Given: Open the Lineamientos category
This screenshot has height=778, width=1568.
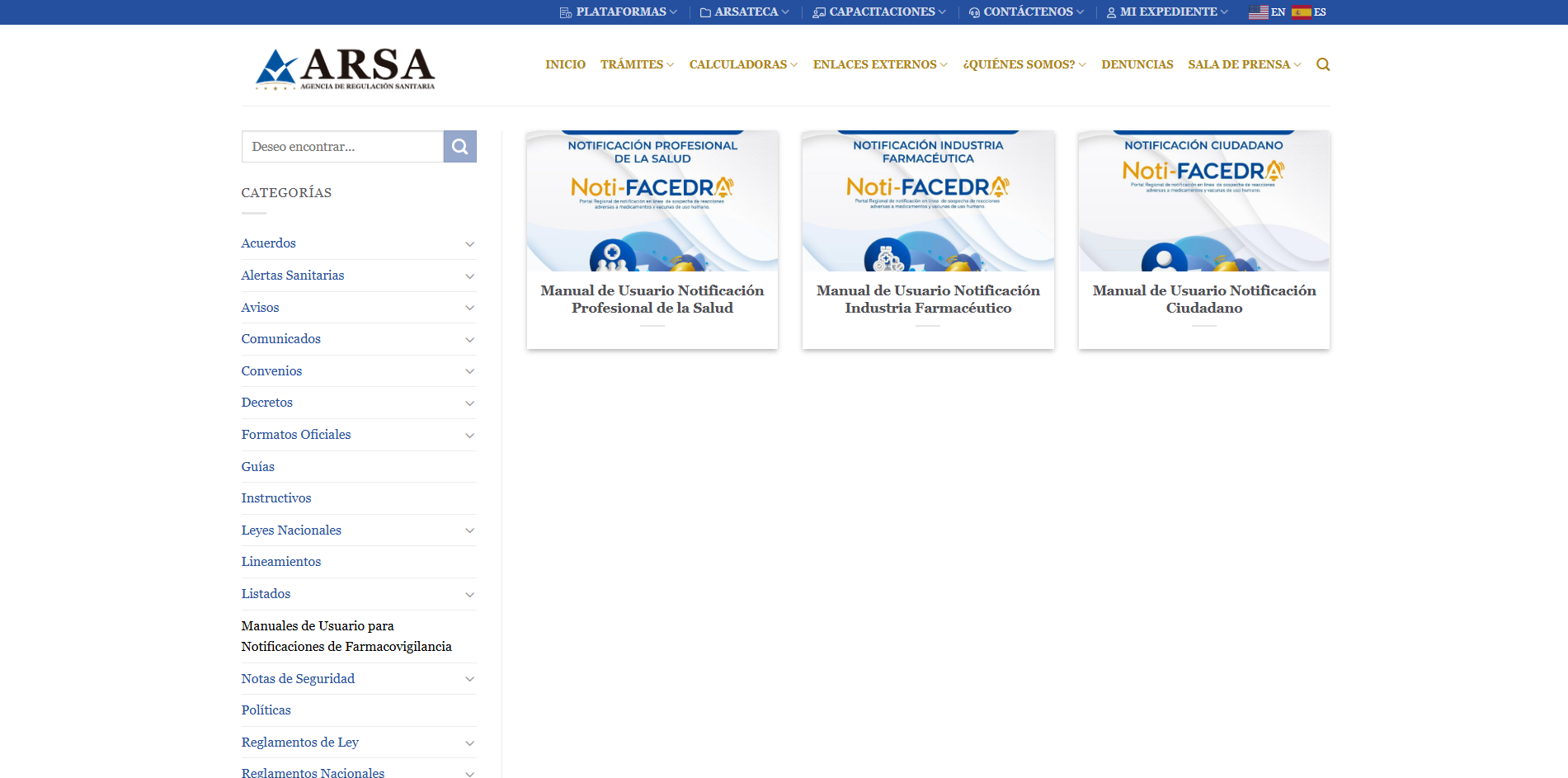Looking at the screenshot, I should (281, 562).
